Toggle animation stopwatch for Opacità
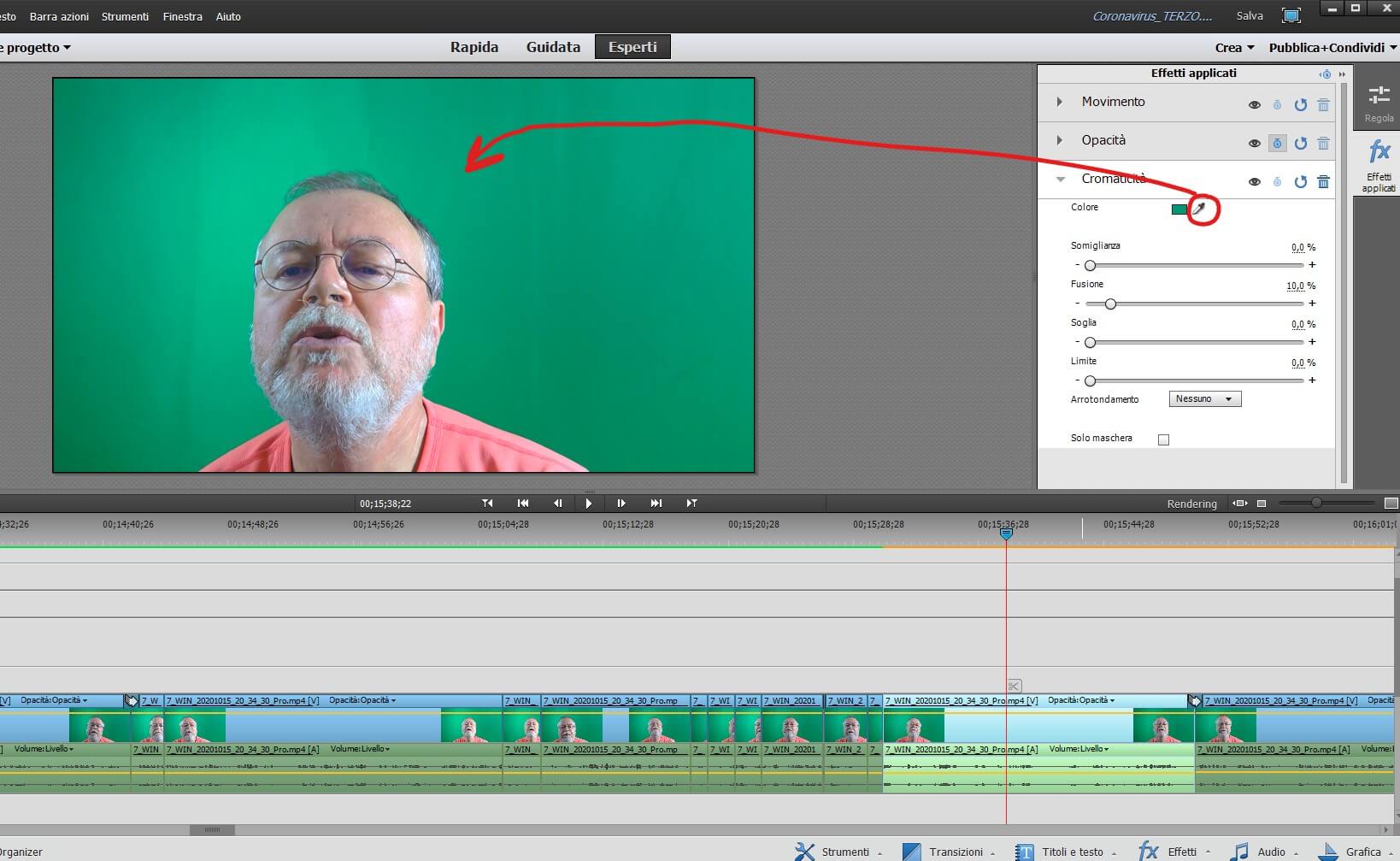1400x861 pixels. tap(1277, 143)
